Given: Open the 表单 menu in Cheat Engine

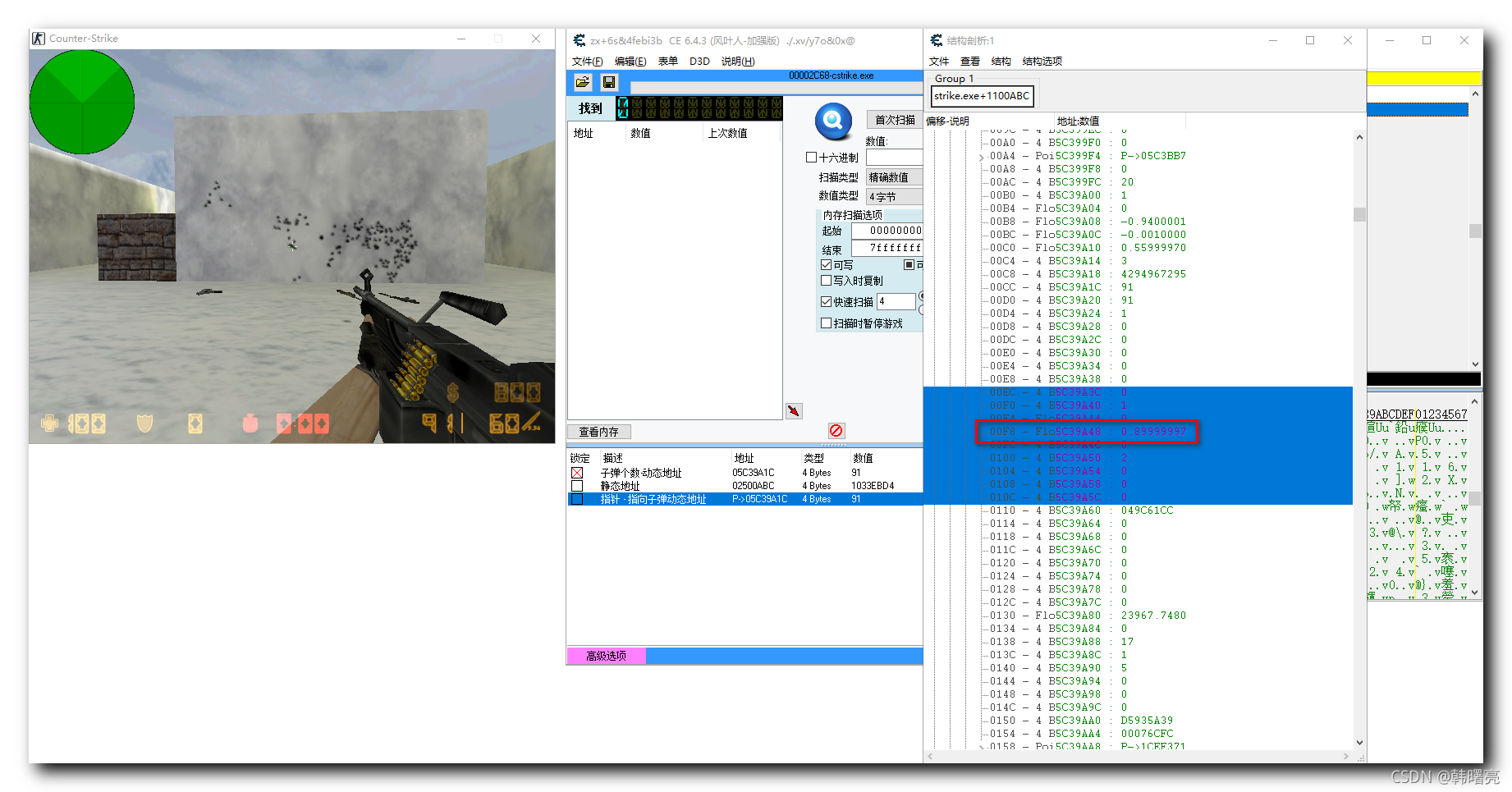Looking at the screenshot, I should click(668, 62).
